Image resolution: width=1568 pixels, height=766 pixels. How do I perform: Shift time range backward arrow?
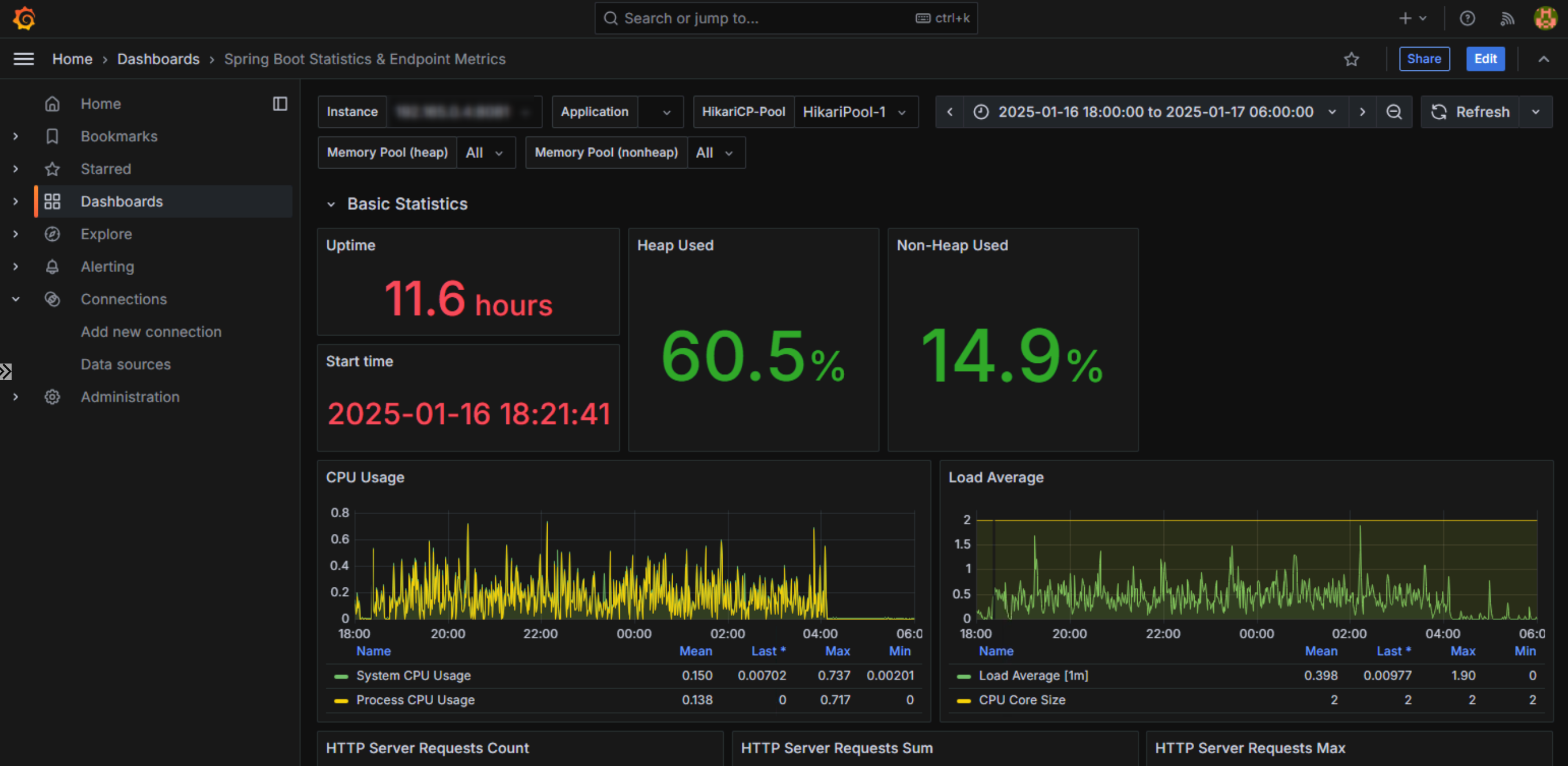pyautogui.click(x=949, y=112)
